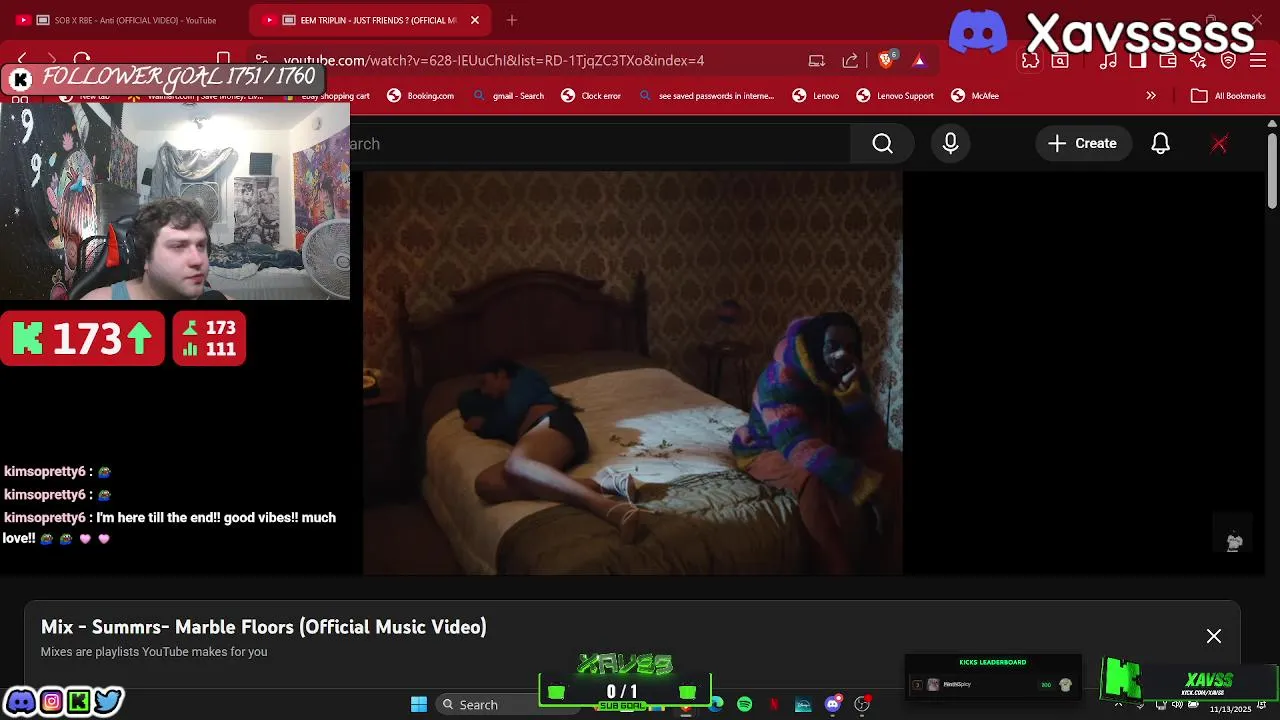Open the Clock error bookmark
This screenshot has height=720, width=1280.
point(591,96)
